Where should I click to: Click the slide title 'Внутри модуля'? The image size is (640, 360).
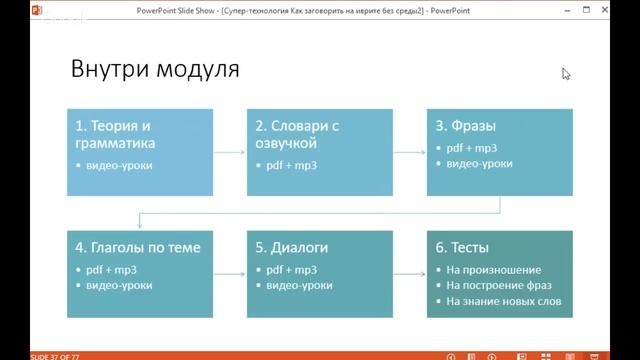[155, 69]
